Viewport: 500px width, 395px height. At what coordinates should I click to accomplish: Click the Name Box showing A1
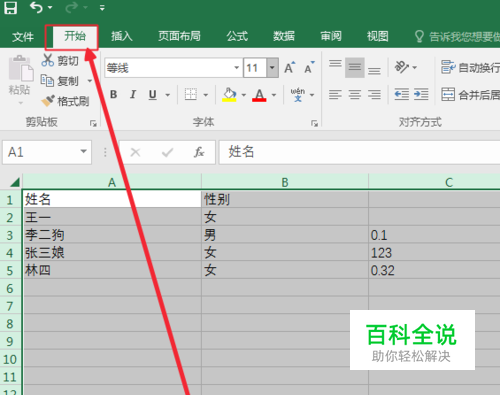click(40, 152)
